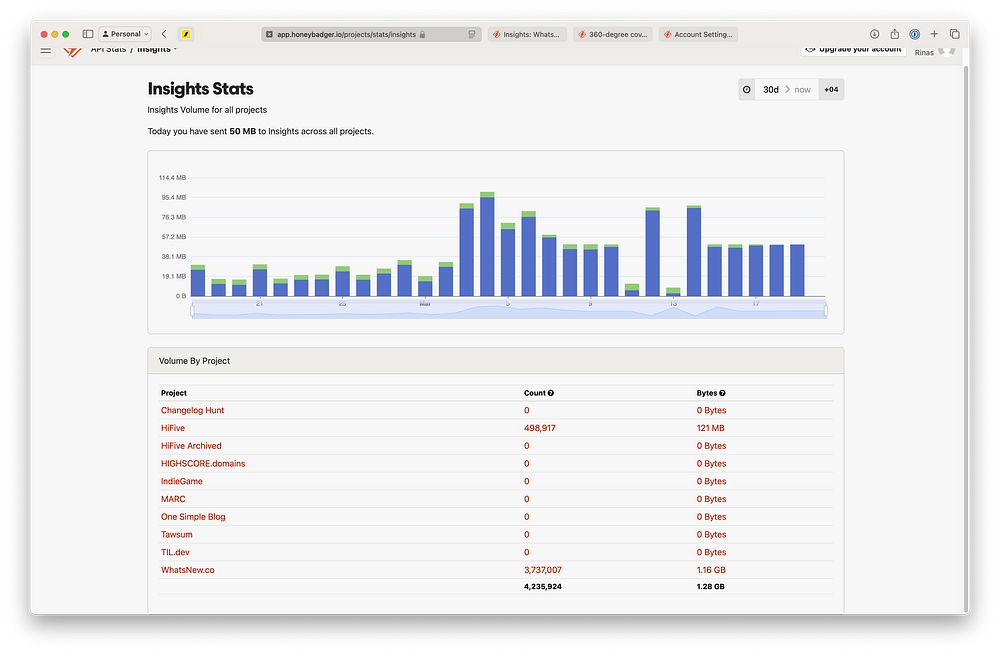The width and height of the screenshot is (1000, 654).
Task: Open the MARC project link
Action: point(173,499)
